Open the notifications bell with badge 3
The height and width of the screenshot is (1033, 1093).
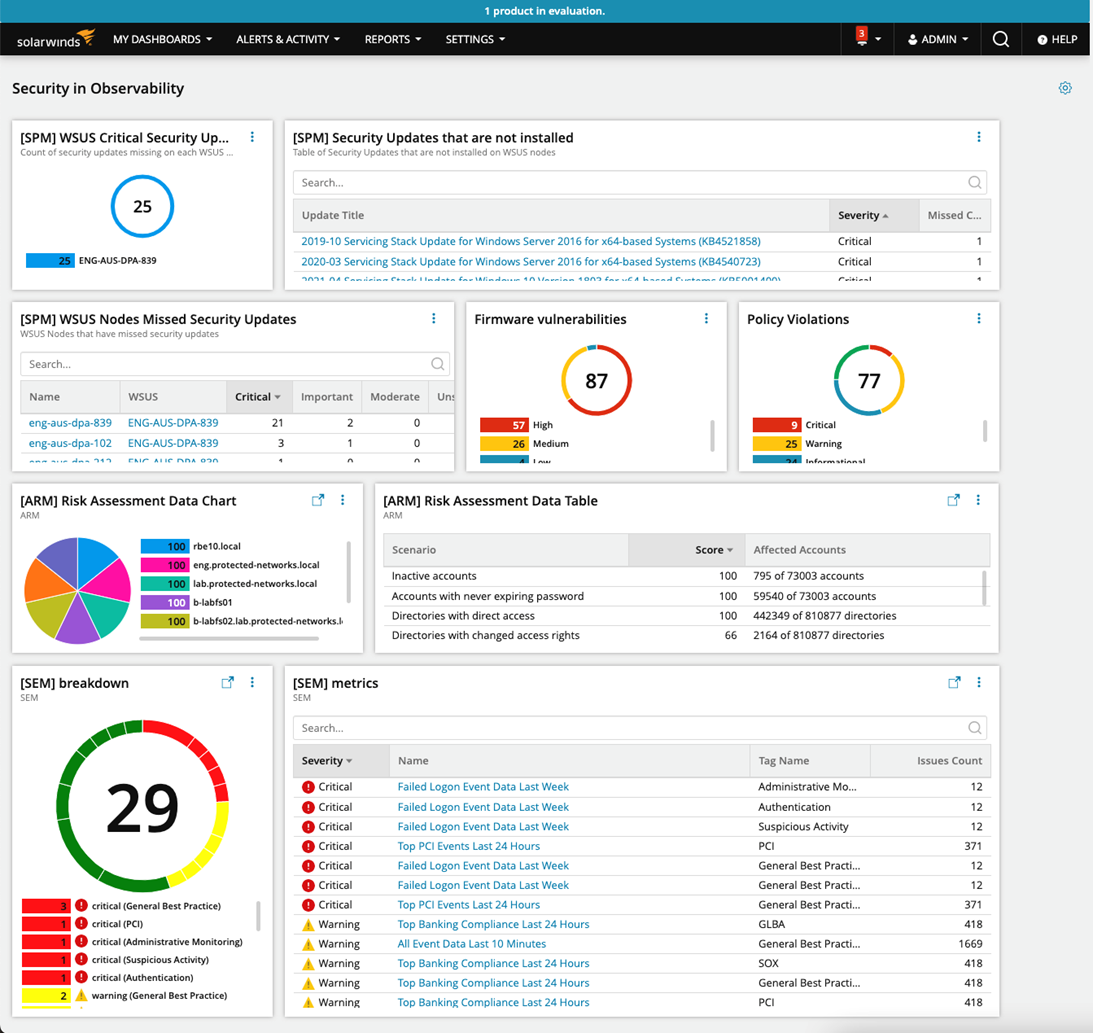pos(862,37)
